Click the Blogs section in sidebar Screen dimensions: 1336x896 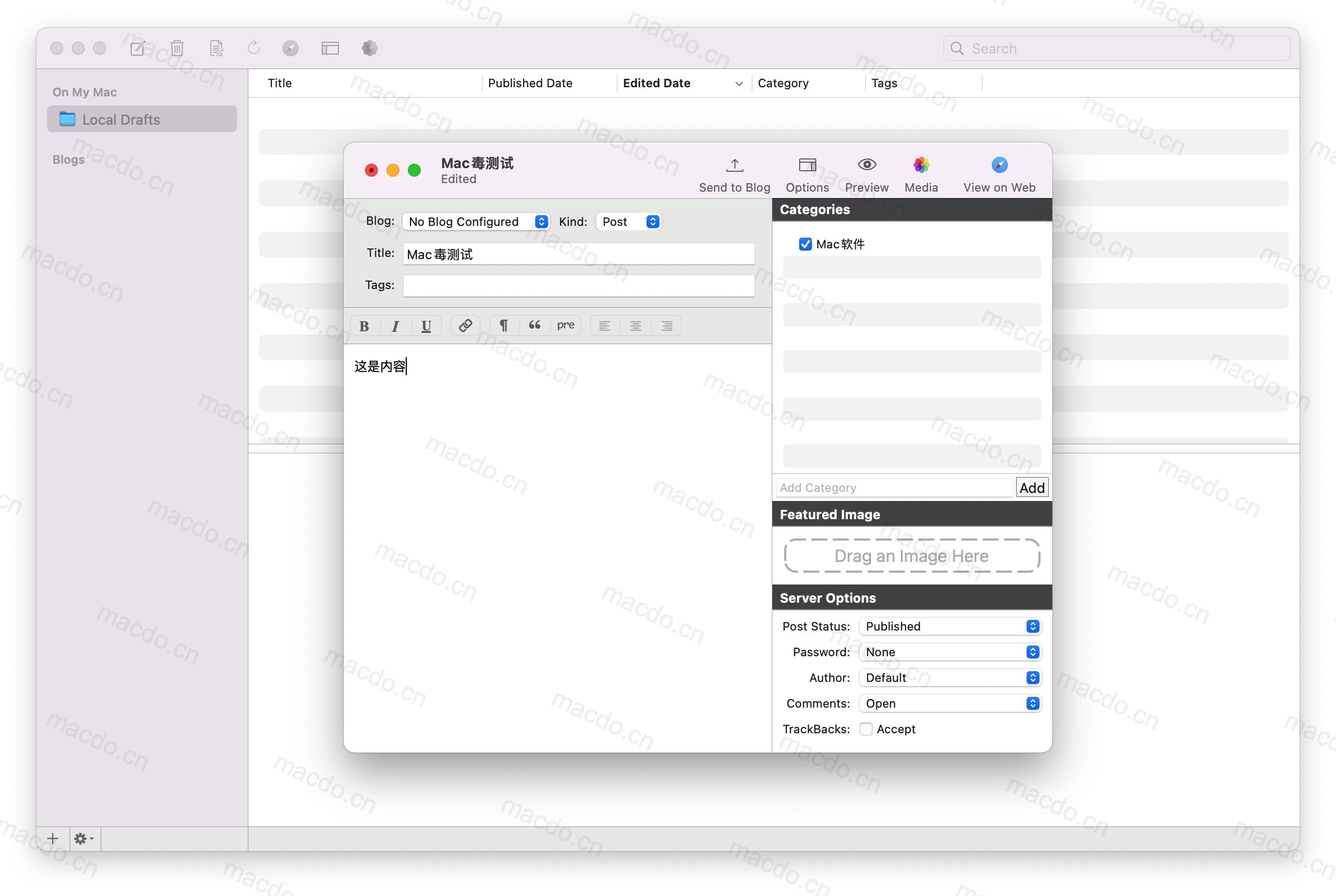(69, 158)
